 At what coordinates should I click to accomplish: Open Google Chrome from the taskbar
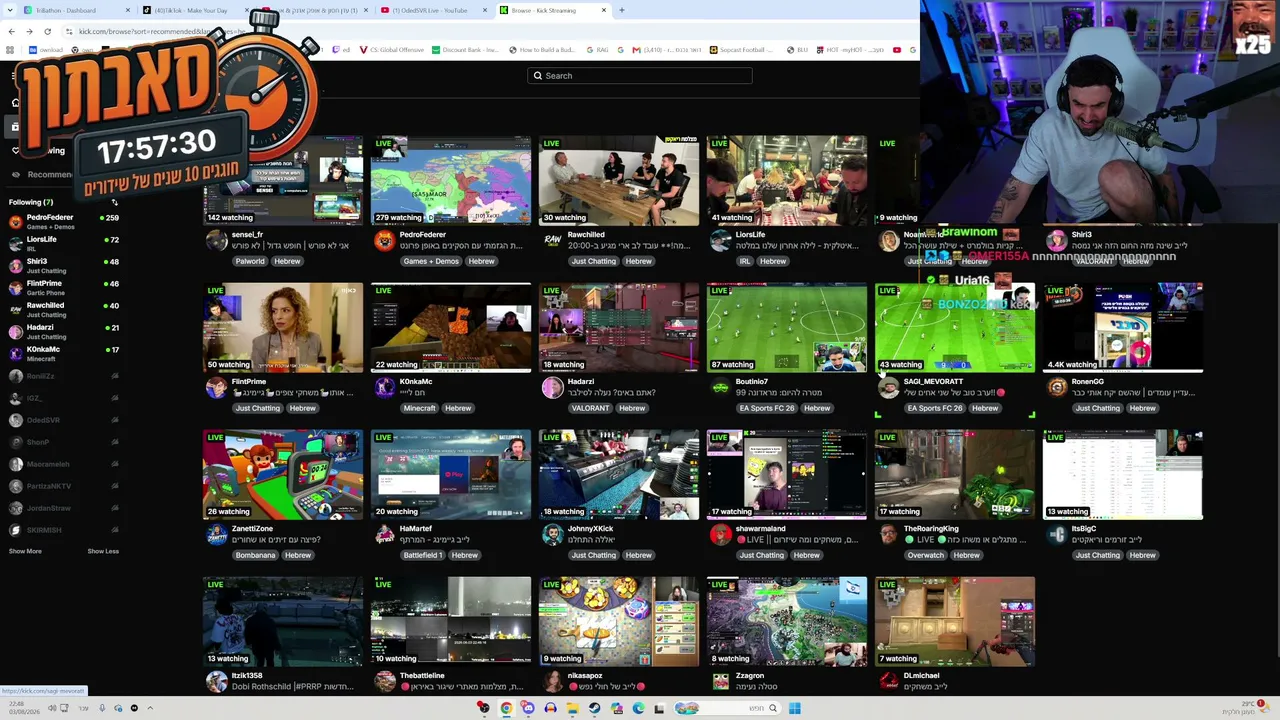tap(506, 708)
